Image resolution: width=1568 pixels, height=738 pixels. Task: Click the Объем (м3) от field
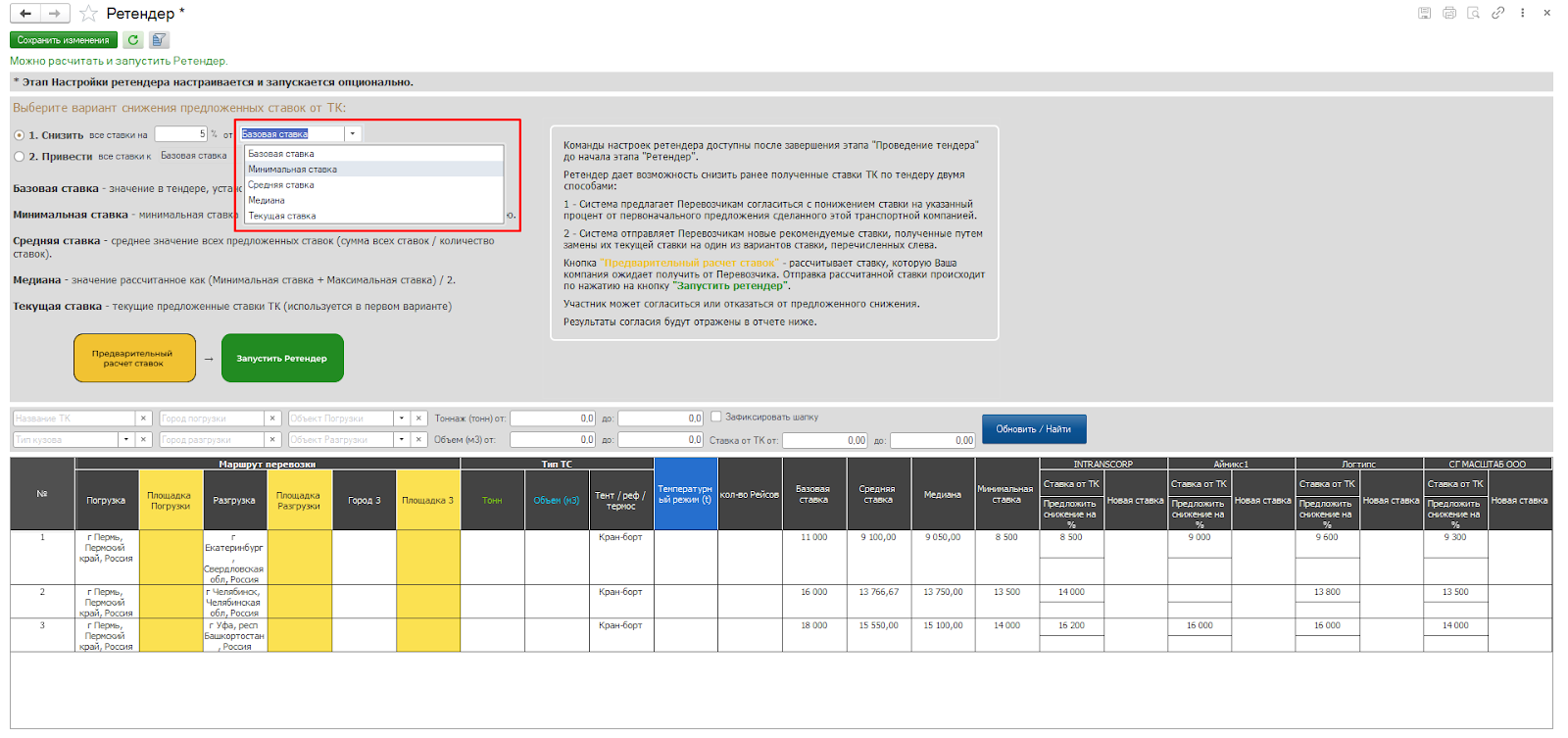(x=553, y=440)
